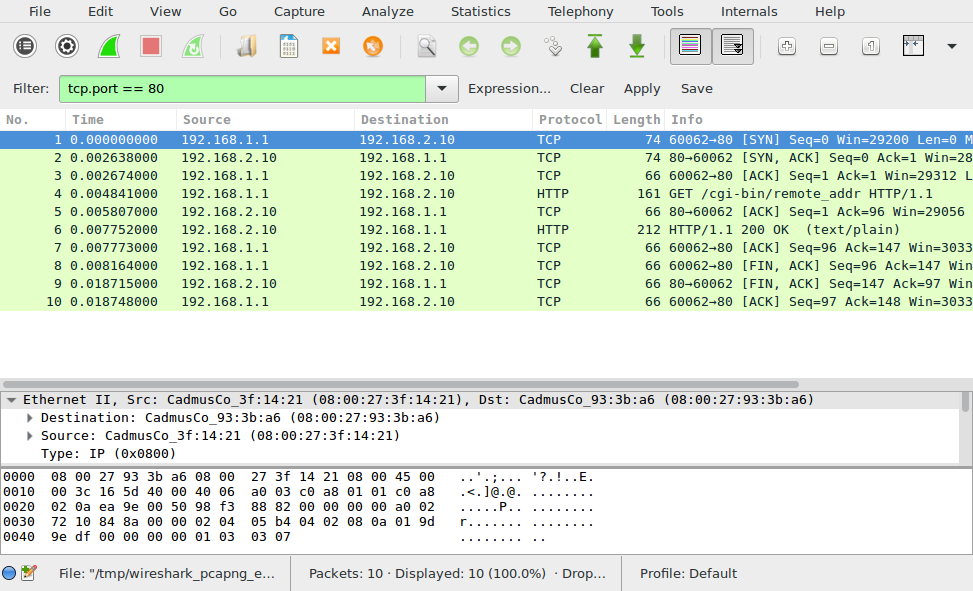Jump to the last packet
Screen dimensions: 973x591
[x=637, y=46]
